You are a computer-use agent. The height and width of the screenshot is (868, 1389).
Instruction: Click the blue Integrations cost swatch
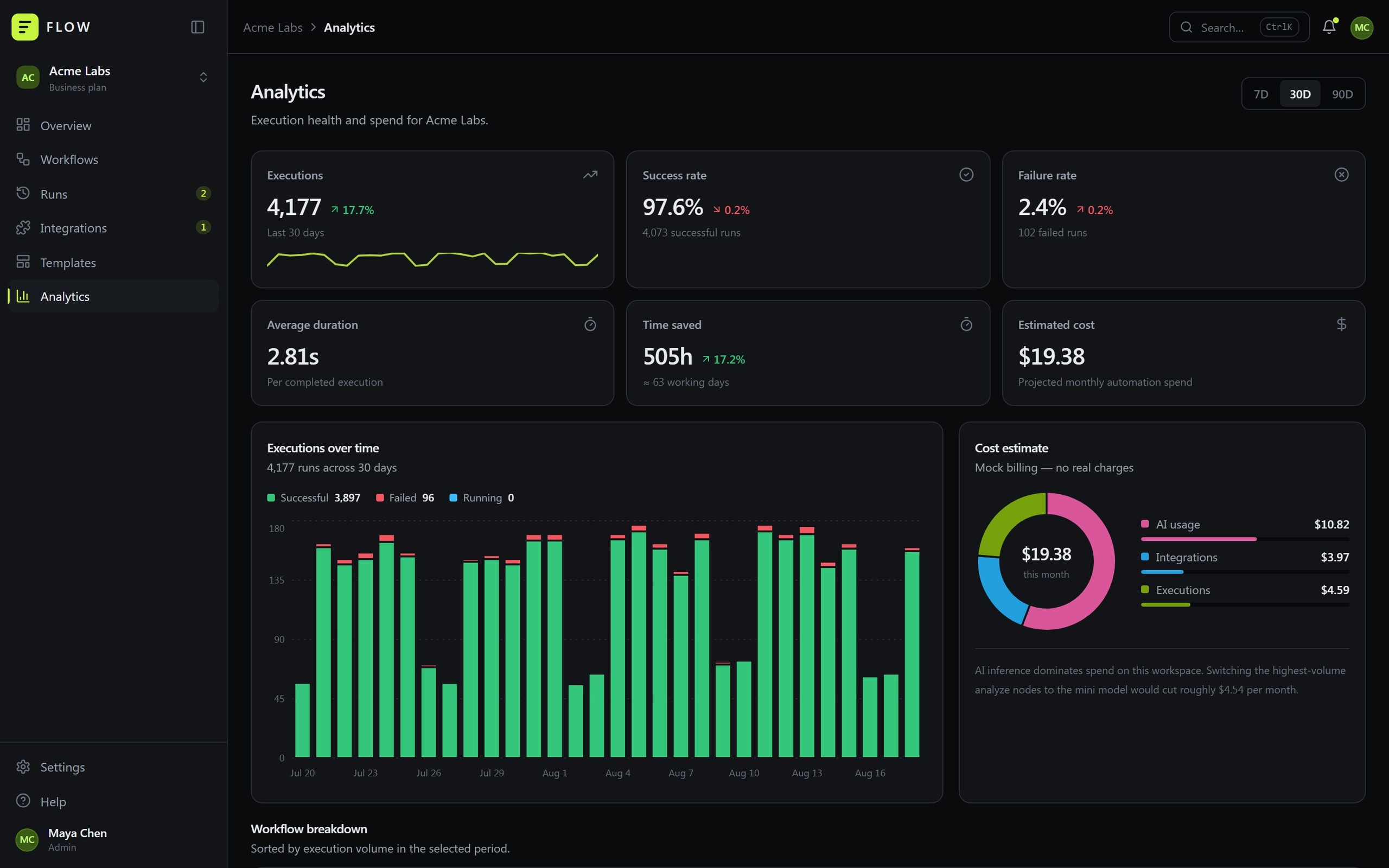pos(1144,556)
